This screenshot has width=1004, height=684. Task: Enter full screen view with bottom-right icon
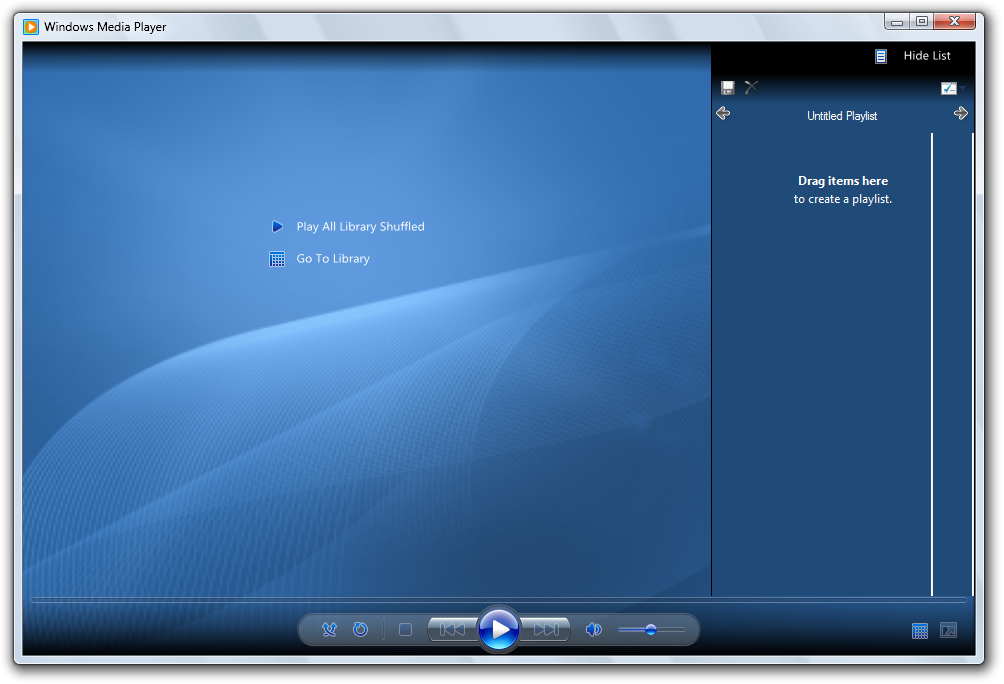click(949, 631)
